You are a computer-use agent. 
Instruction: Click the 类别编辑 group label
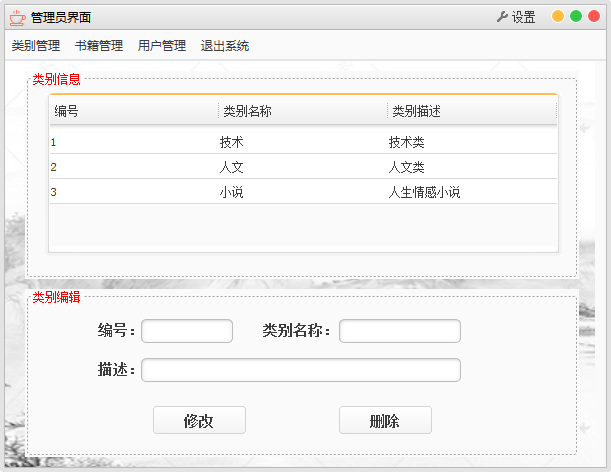coord(57,297)
